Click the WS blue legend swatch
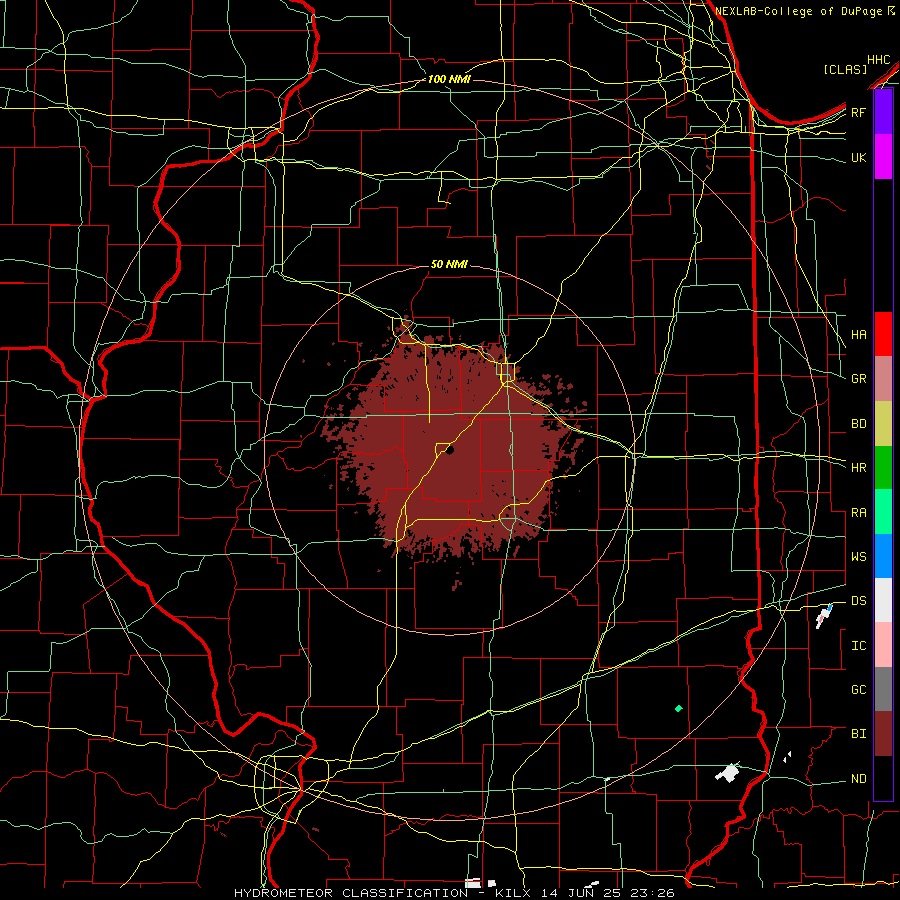Screen dimensions: 900x900 click(883, 556)
